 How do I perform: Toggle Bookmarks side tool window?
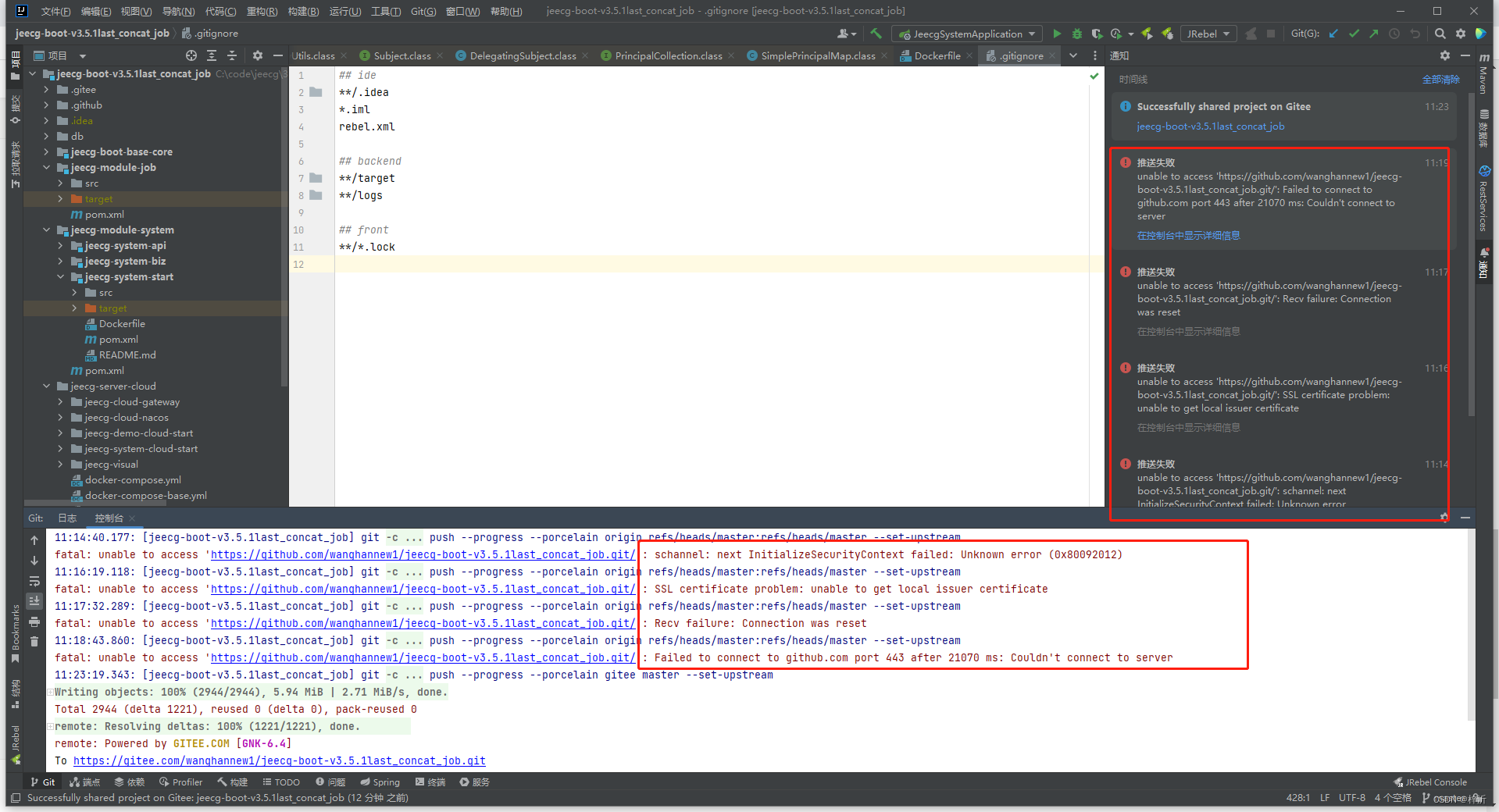(x=16, y=634)
